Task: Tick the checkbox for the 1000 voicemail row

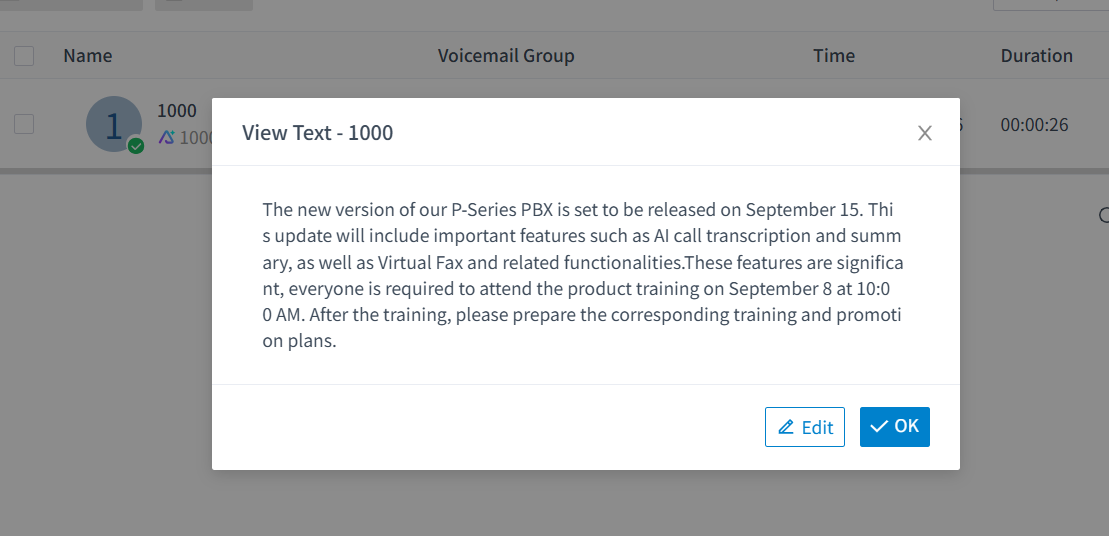Action: tap(24, 124)
